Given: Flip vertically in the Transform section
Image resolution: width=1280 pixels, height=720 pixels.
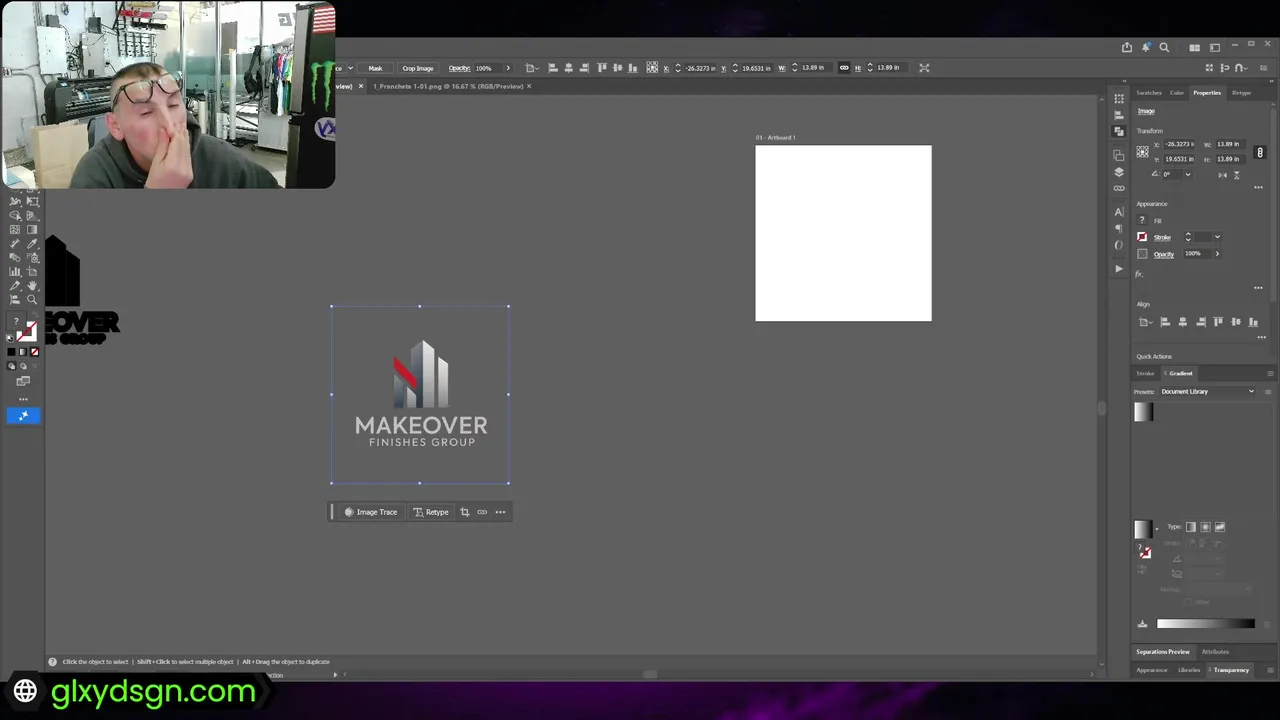Looking at the screenshot, I should [1236, 175].
